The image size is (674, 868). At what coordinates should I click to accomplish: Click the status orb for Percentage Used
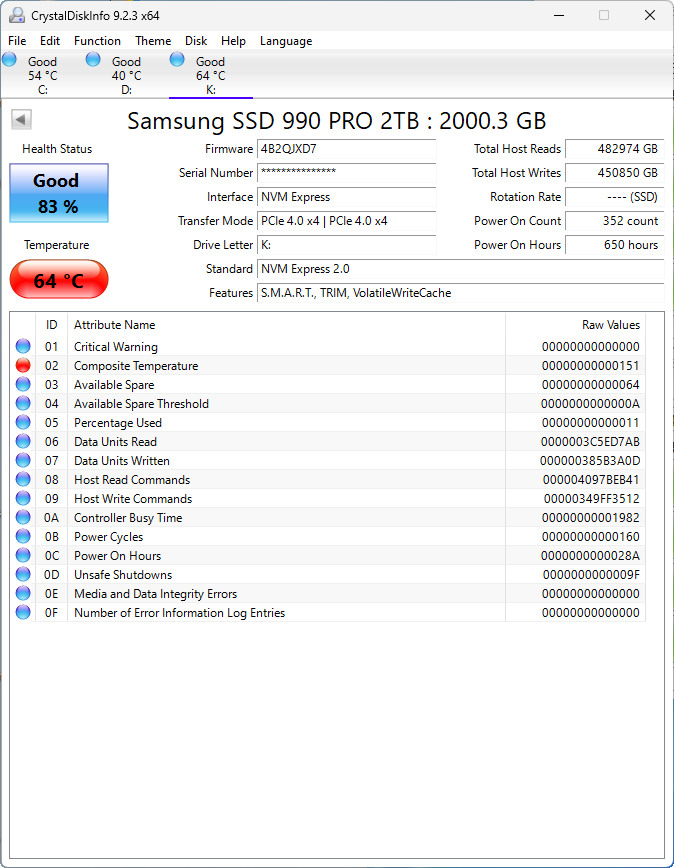click(23, 422)
